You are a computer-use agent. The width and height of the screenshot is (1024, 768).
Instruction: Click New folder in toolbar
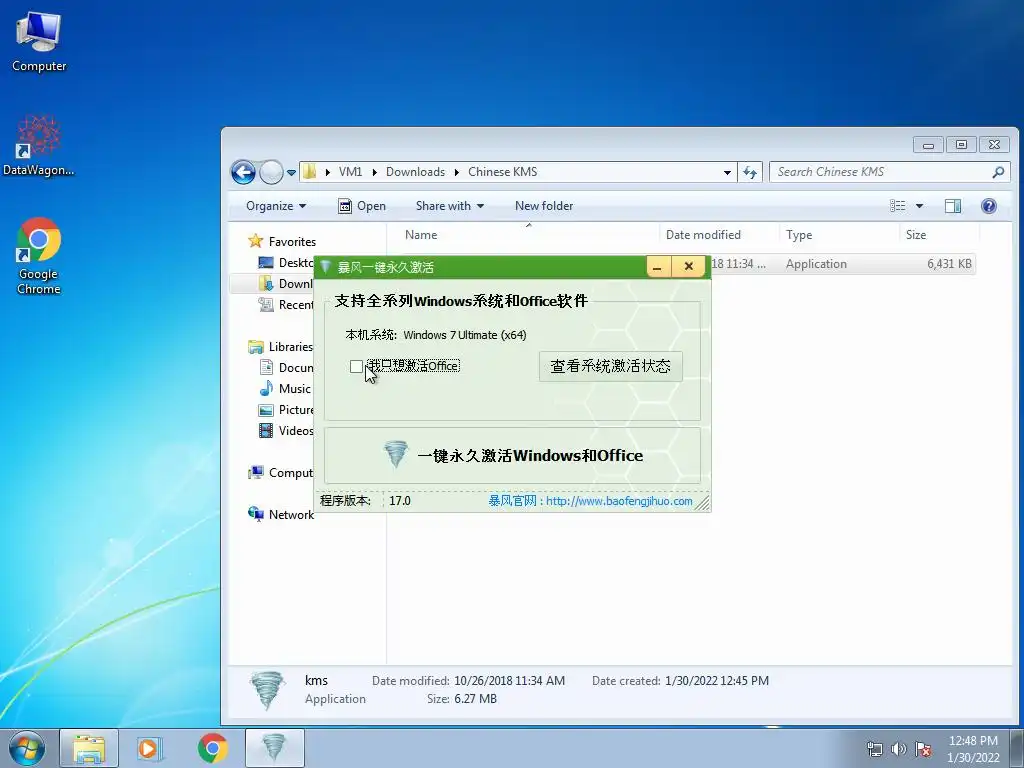544,206
